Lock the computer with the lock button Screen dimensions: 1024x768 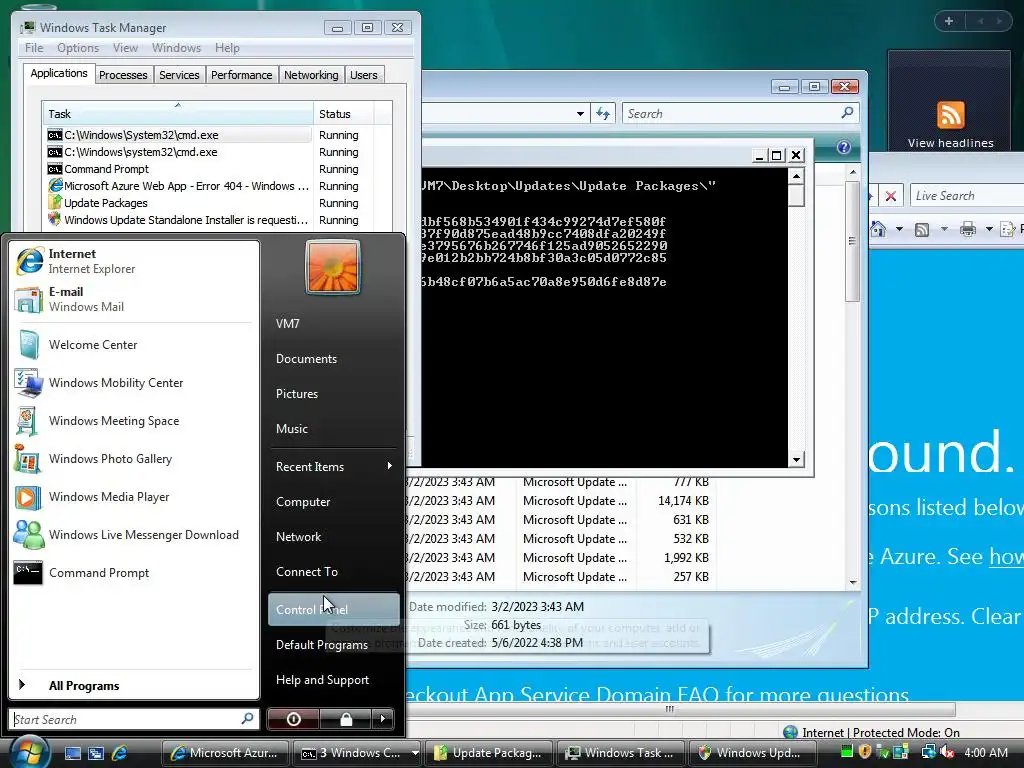pyautogui.click(x=346, y=719)
